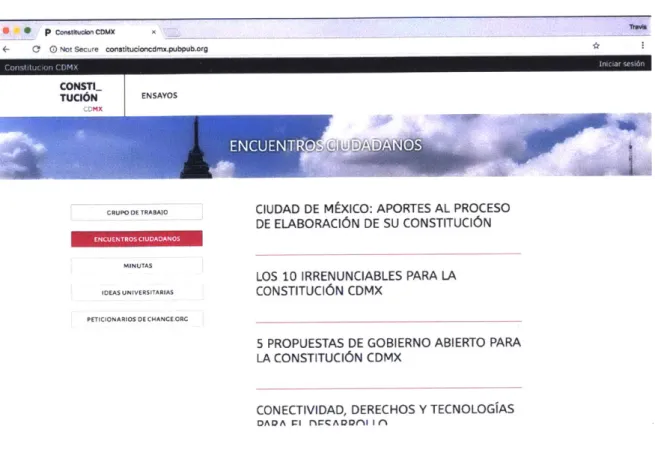Close the Constitucion CDMX tab

pyautogui.click(x=154, y=32)
